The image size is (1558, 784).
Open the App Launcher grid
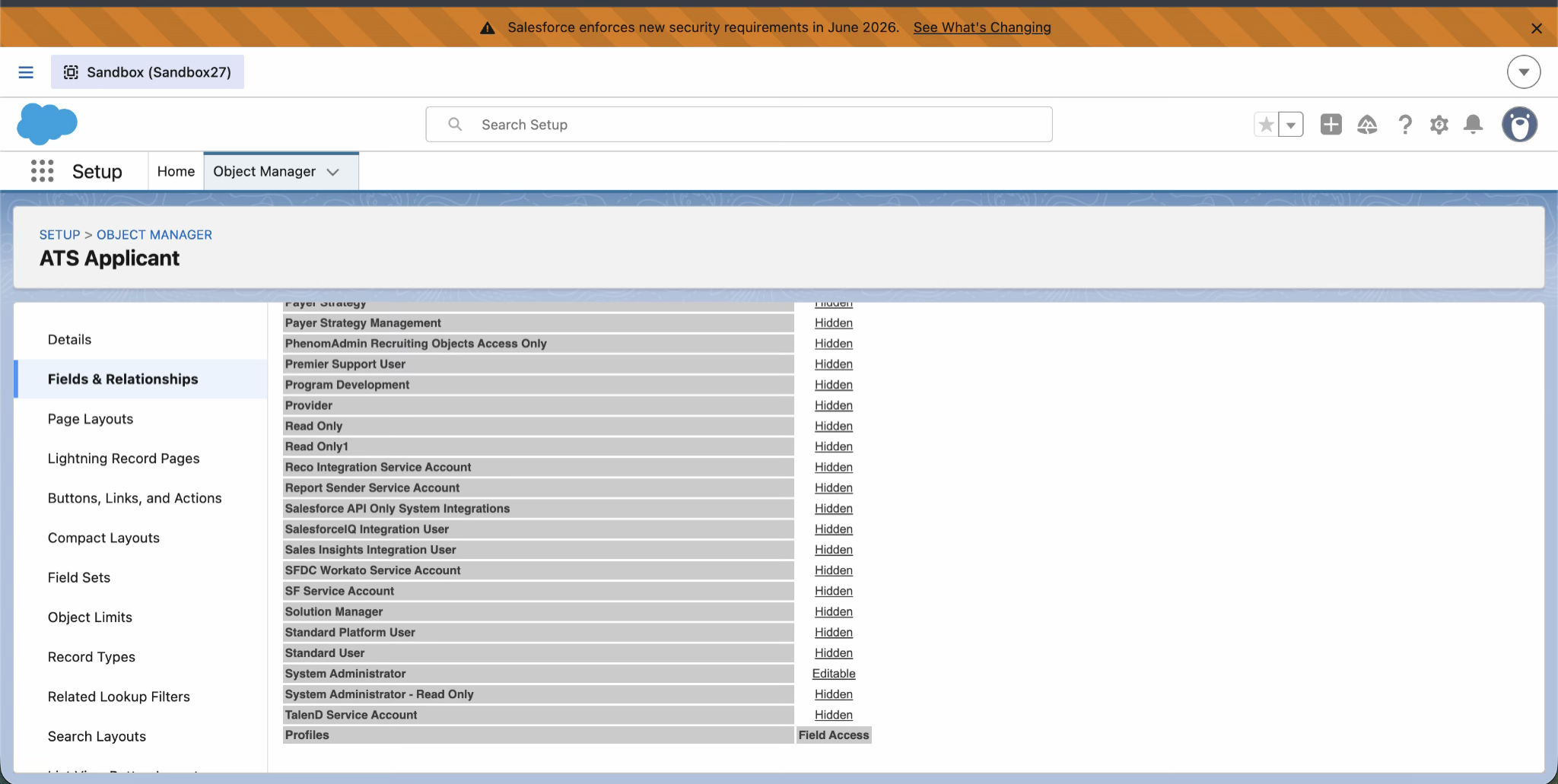(x=43, y=171)
